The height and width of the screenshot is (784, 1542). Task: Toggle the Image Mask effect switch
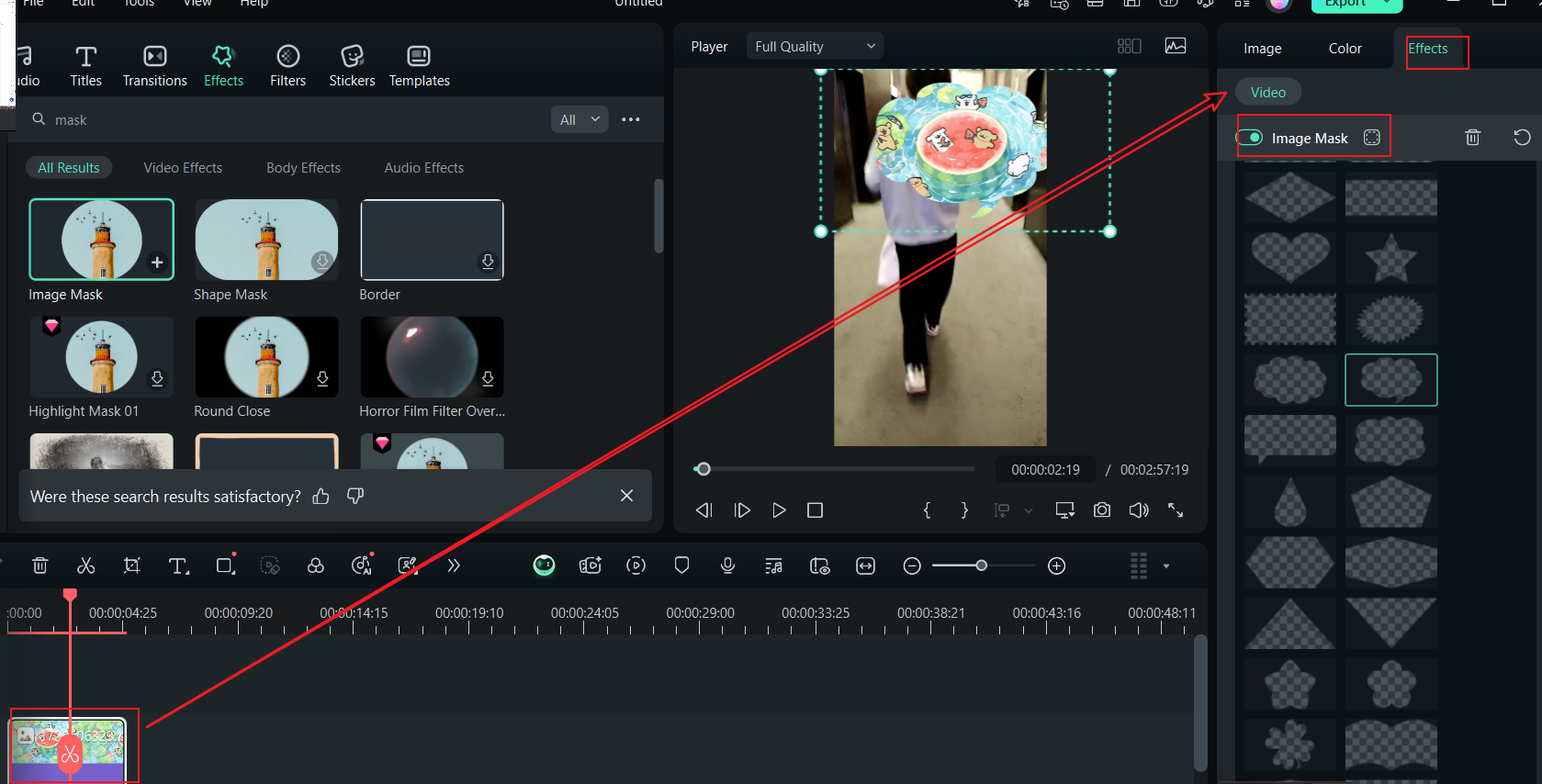pyautogui.click(x=1250, y=138)
